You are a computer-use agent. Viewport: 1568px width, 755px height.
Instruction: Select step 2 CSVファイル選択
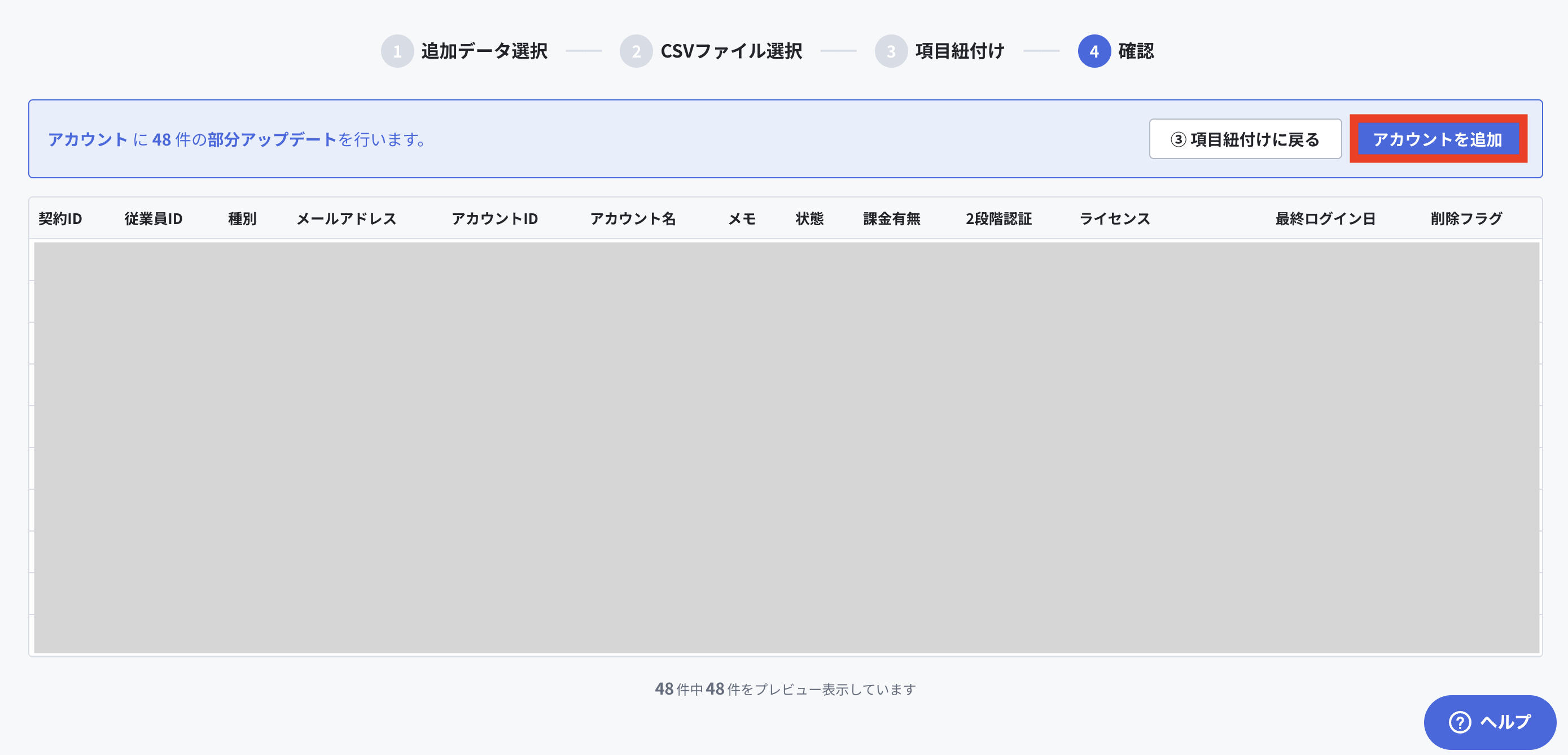tap(711, 51)
